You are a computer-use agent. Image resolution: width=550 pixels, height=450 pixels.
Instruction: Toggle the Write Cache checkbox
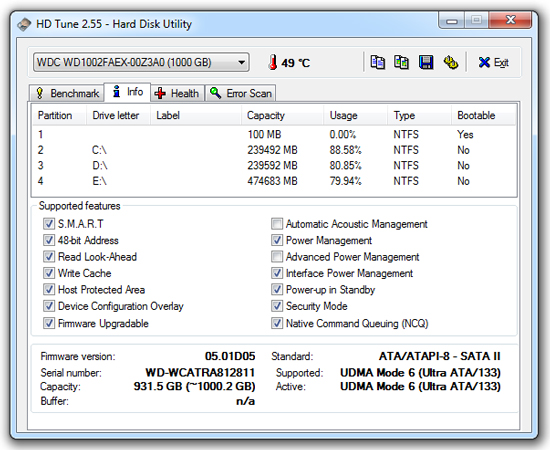click(49, 273)
